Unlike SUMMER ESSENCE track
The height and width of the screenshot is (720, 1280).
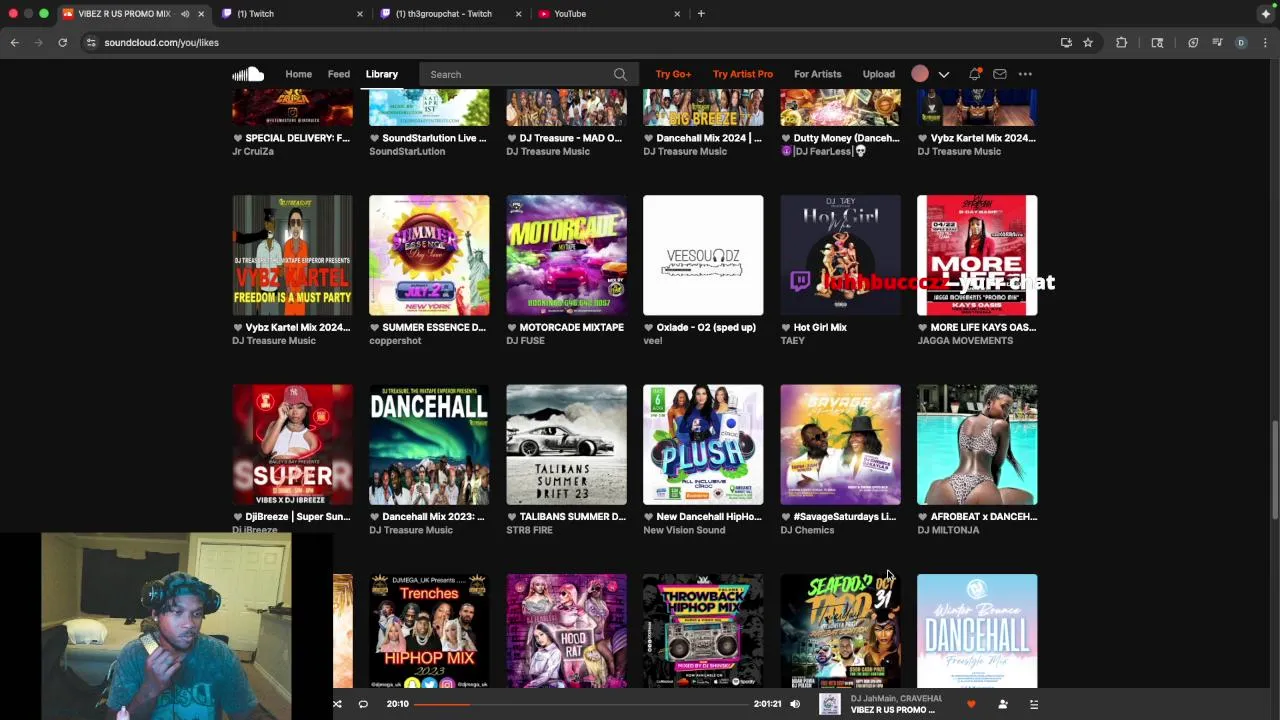click(x=375, y=328)
